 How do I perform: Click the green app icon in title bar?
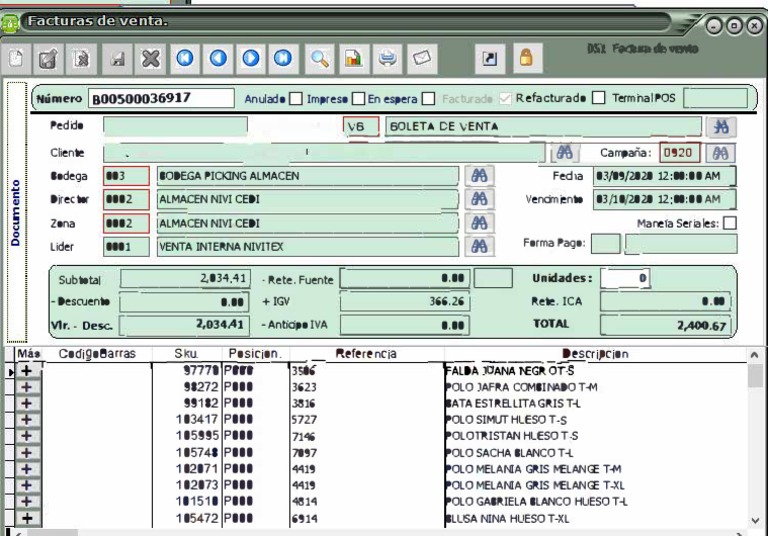click(x=10, y=22)
